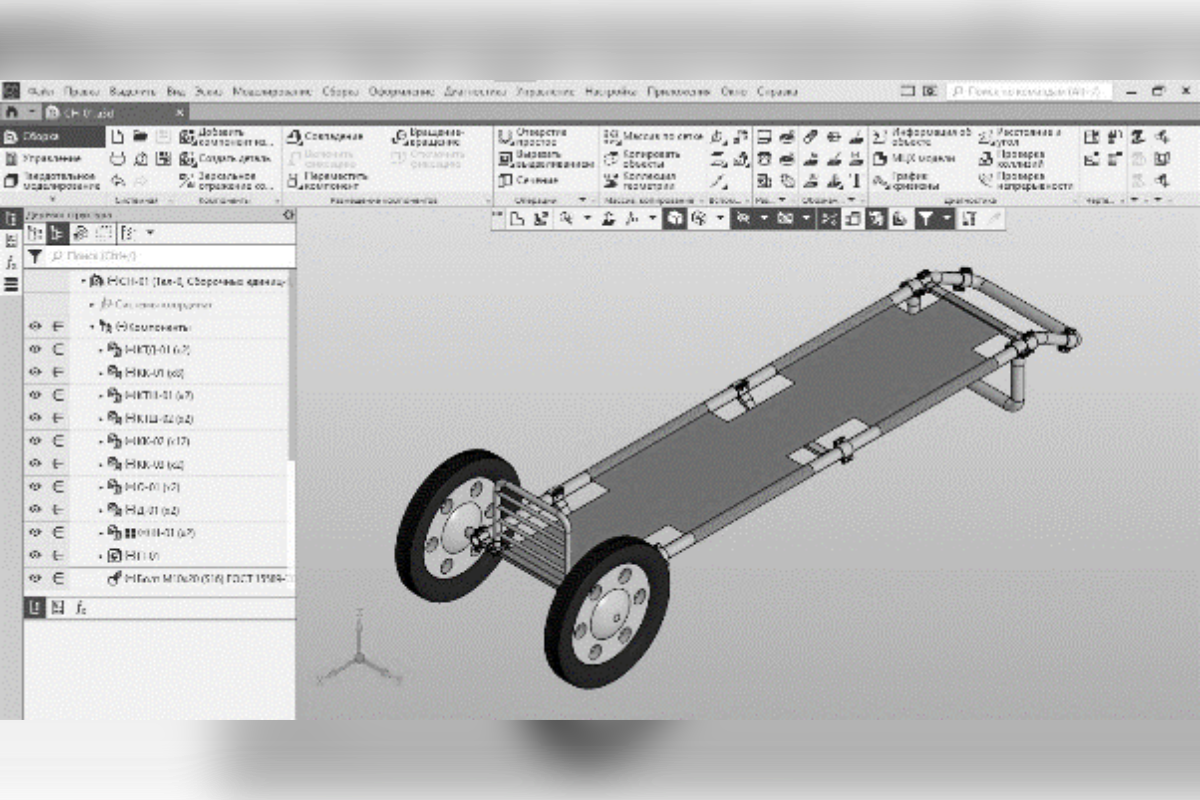Click the 'Совпадение' coincidence mate icon
The width and height of the screenshot is (1200, 800).
tap(294, 136)
